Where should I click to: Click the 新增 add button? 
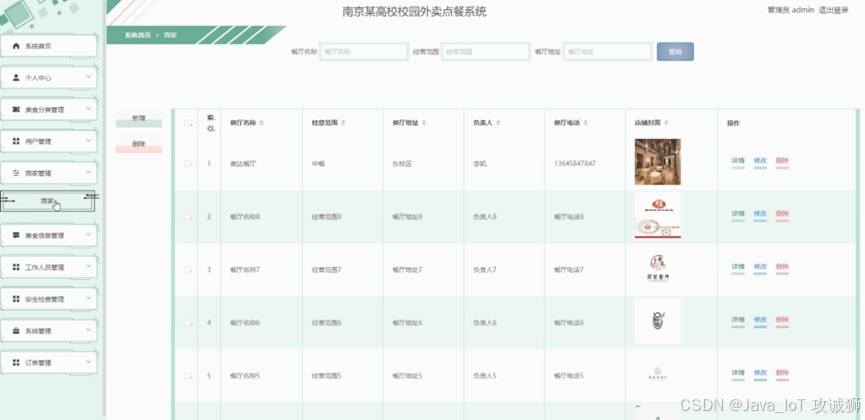[138, 119]
